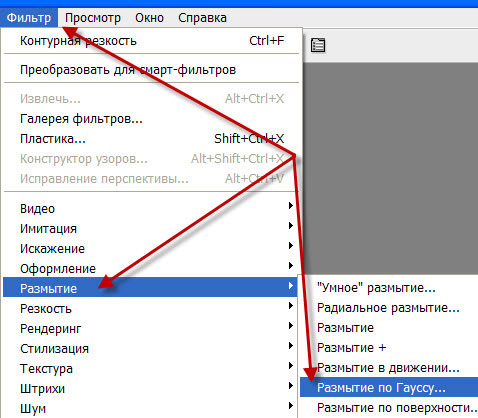Expand the Резкость submenu
Image resolution: width=478 pixels, height=418 pixels.
click(x=150, y=309)
